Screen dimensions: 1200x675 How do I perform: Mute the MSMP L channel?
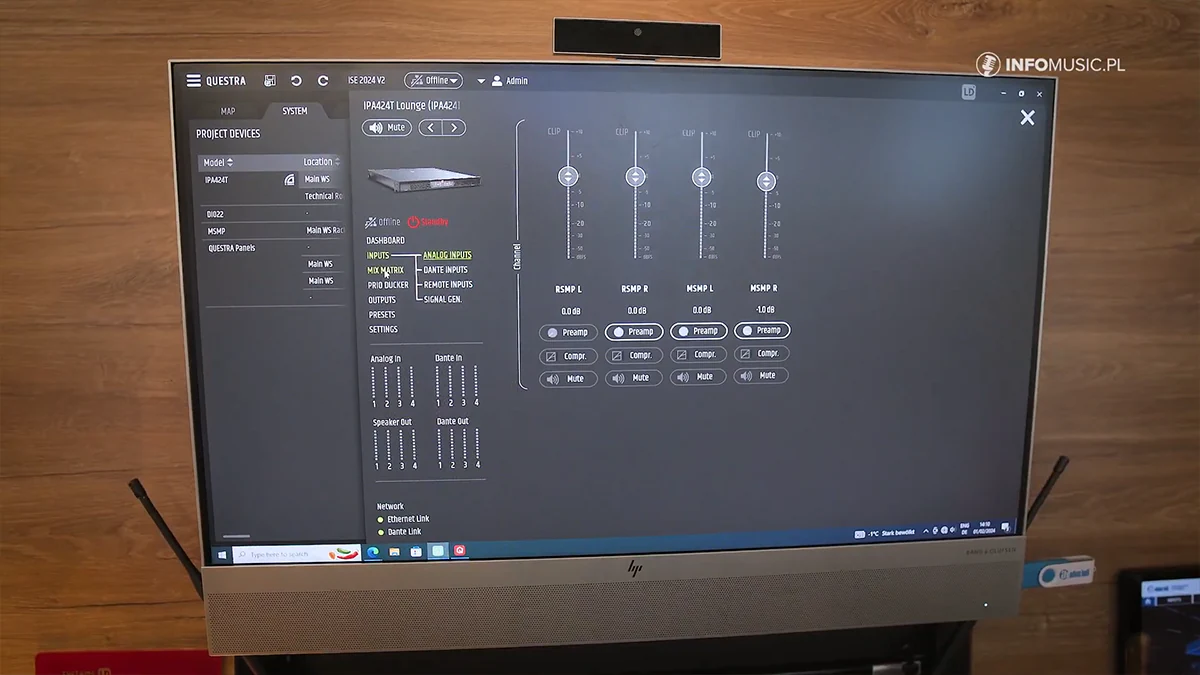click(x=698, y=377)
